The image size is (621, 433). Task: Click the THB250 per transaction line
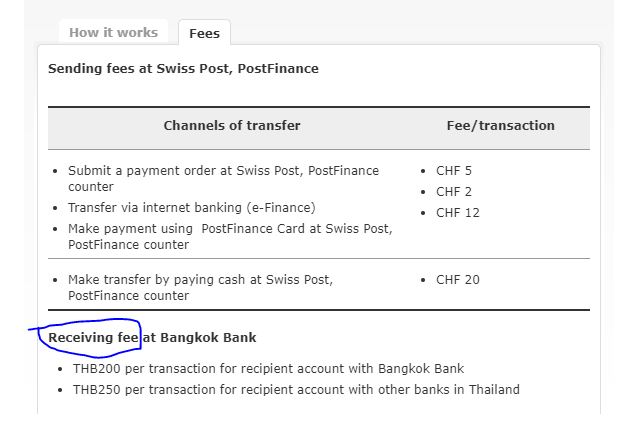coord(296,390)
